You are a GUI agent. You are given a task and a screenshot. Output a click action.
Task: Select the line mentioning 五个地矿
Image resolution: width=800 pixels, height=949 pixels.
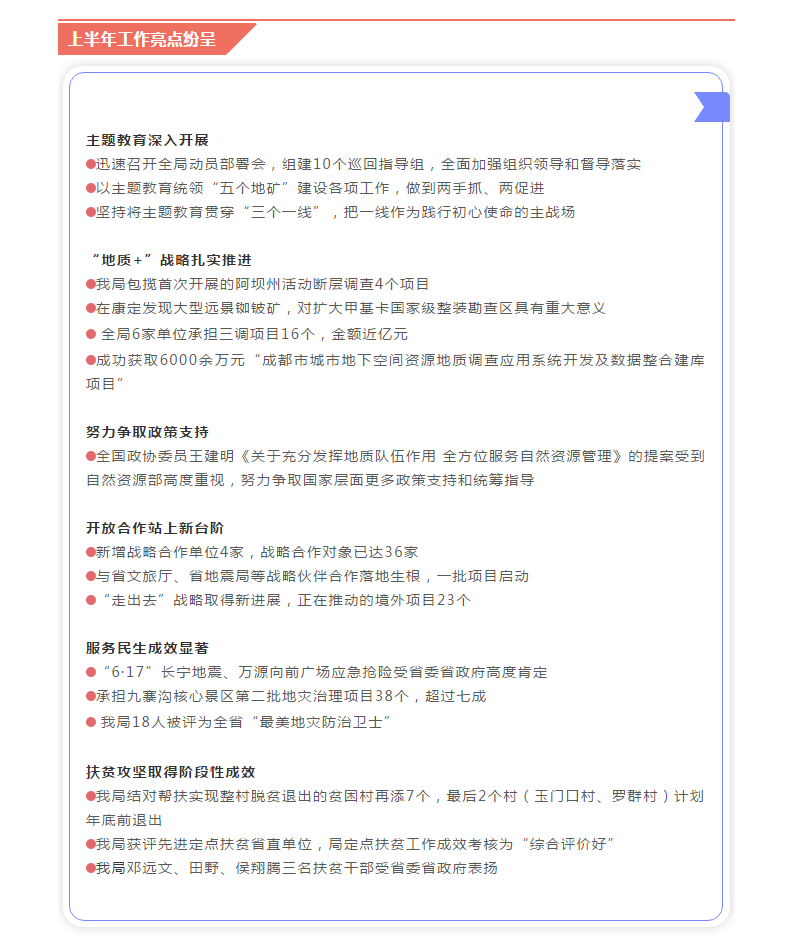click(315, 188)
